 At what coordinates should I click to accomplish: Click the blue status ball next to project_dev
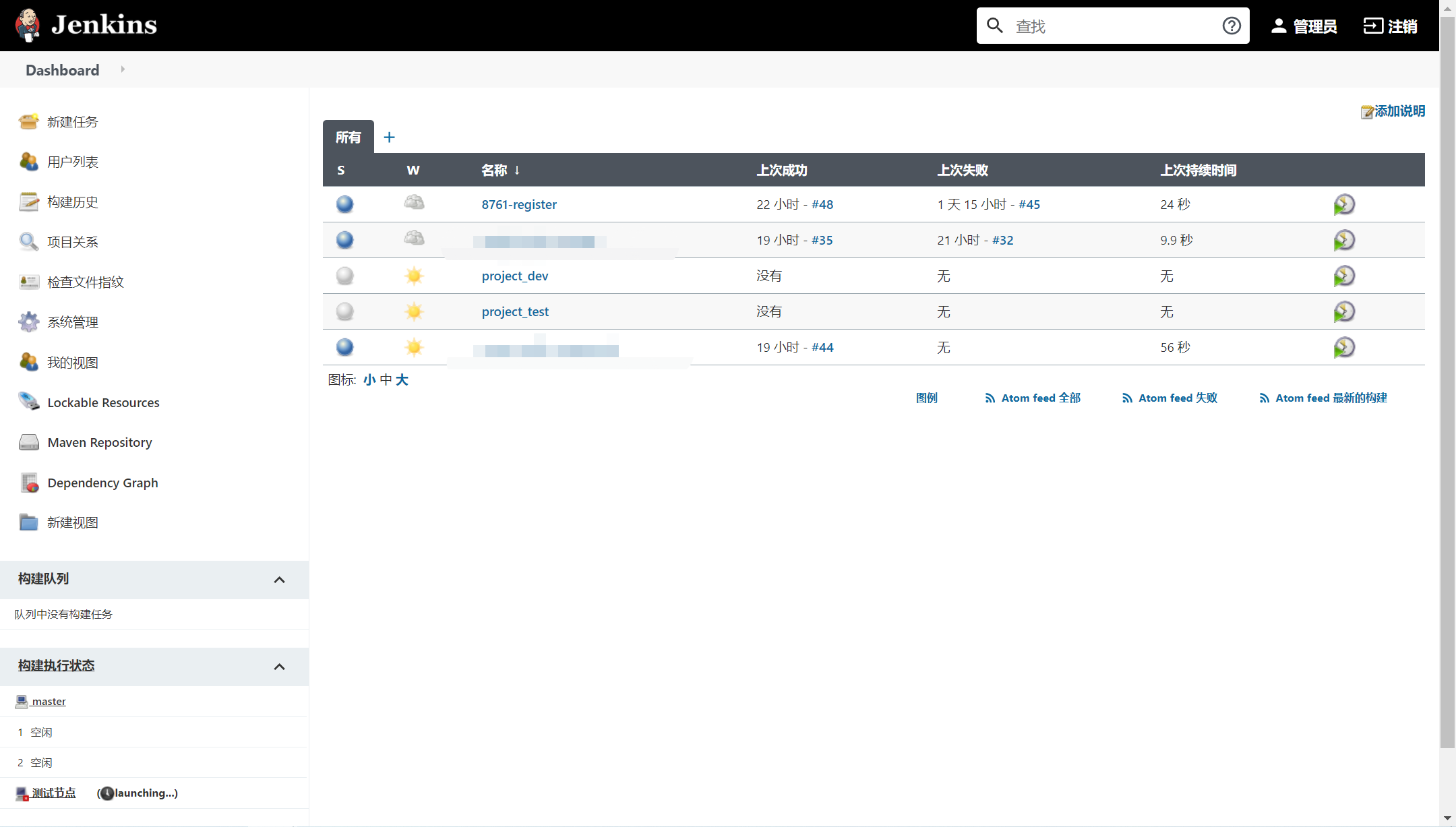tap(344, 276)
